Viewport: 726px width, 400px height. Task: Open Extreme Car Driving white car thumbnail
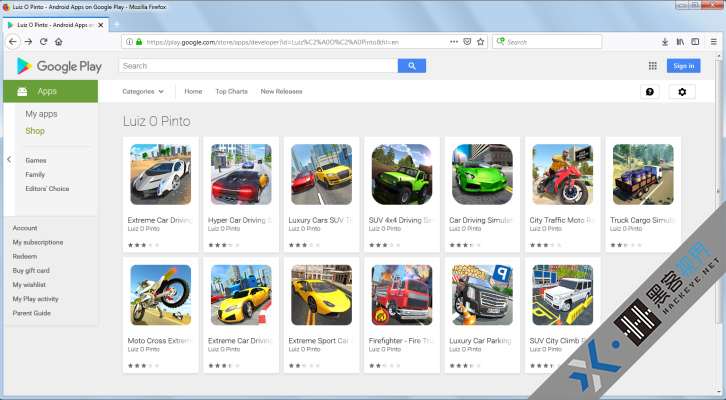(161, 174)
